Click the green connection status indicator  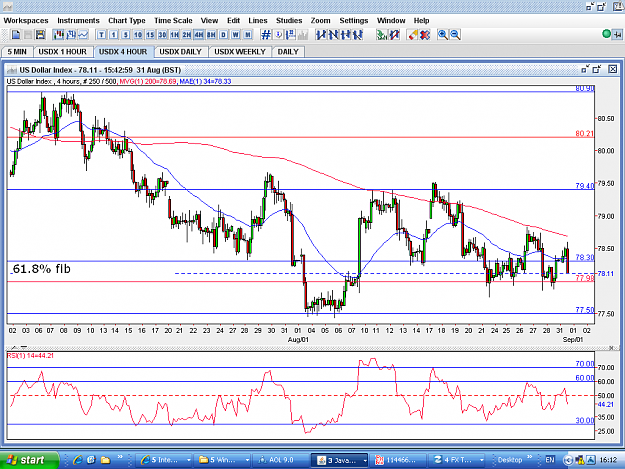click(x=606, y=34)
